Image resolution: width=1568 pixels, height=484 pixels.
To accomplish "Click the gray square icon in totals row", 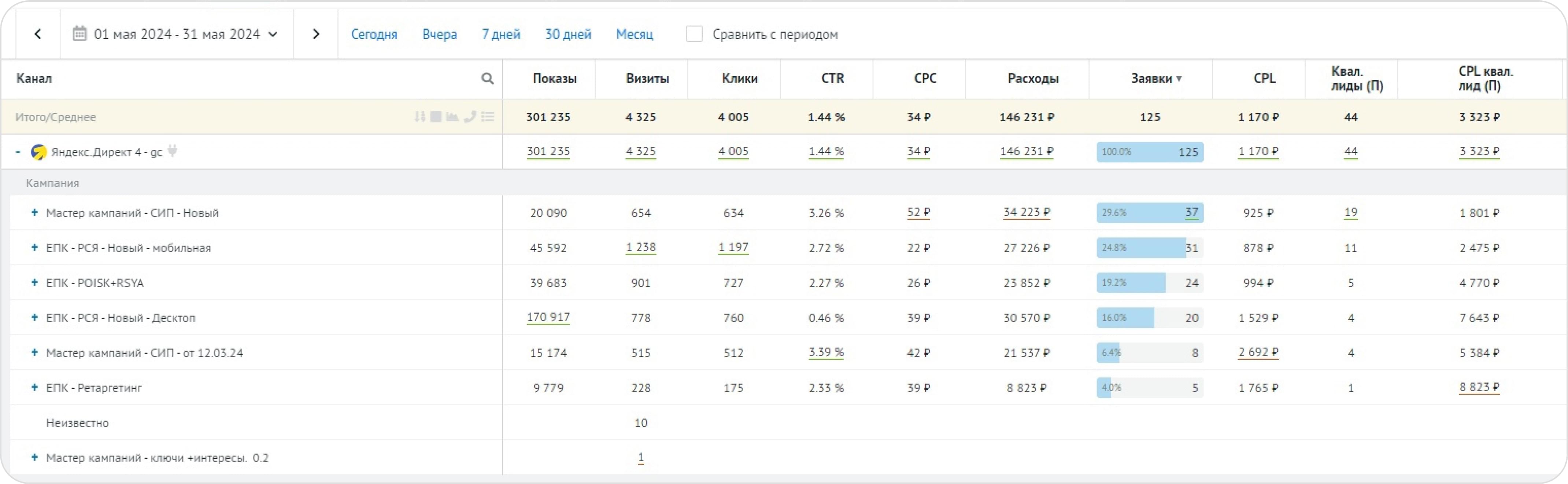I will [436, 116].
